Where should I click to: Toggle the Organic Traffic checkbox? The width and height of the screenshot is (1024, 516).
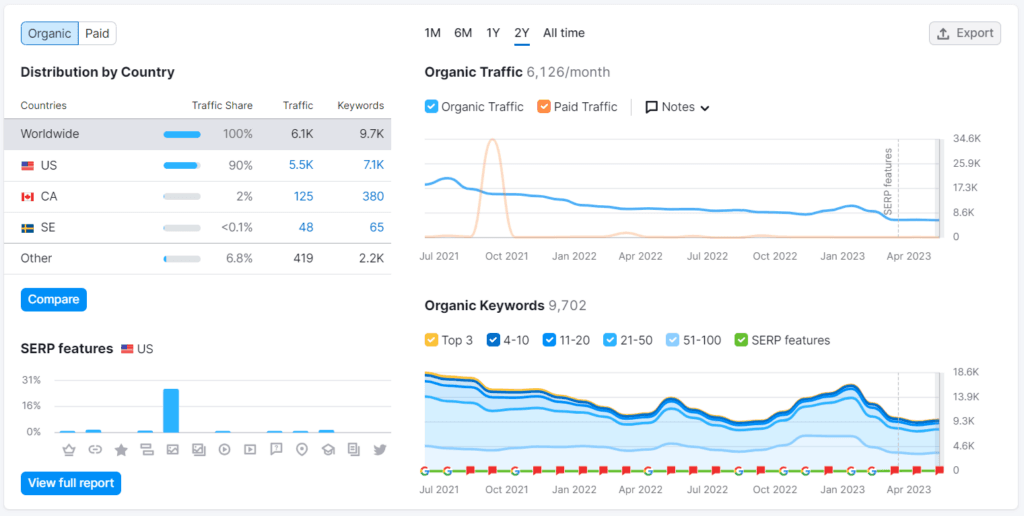(x=431, y=106)
